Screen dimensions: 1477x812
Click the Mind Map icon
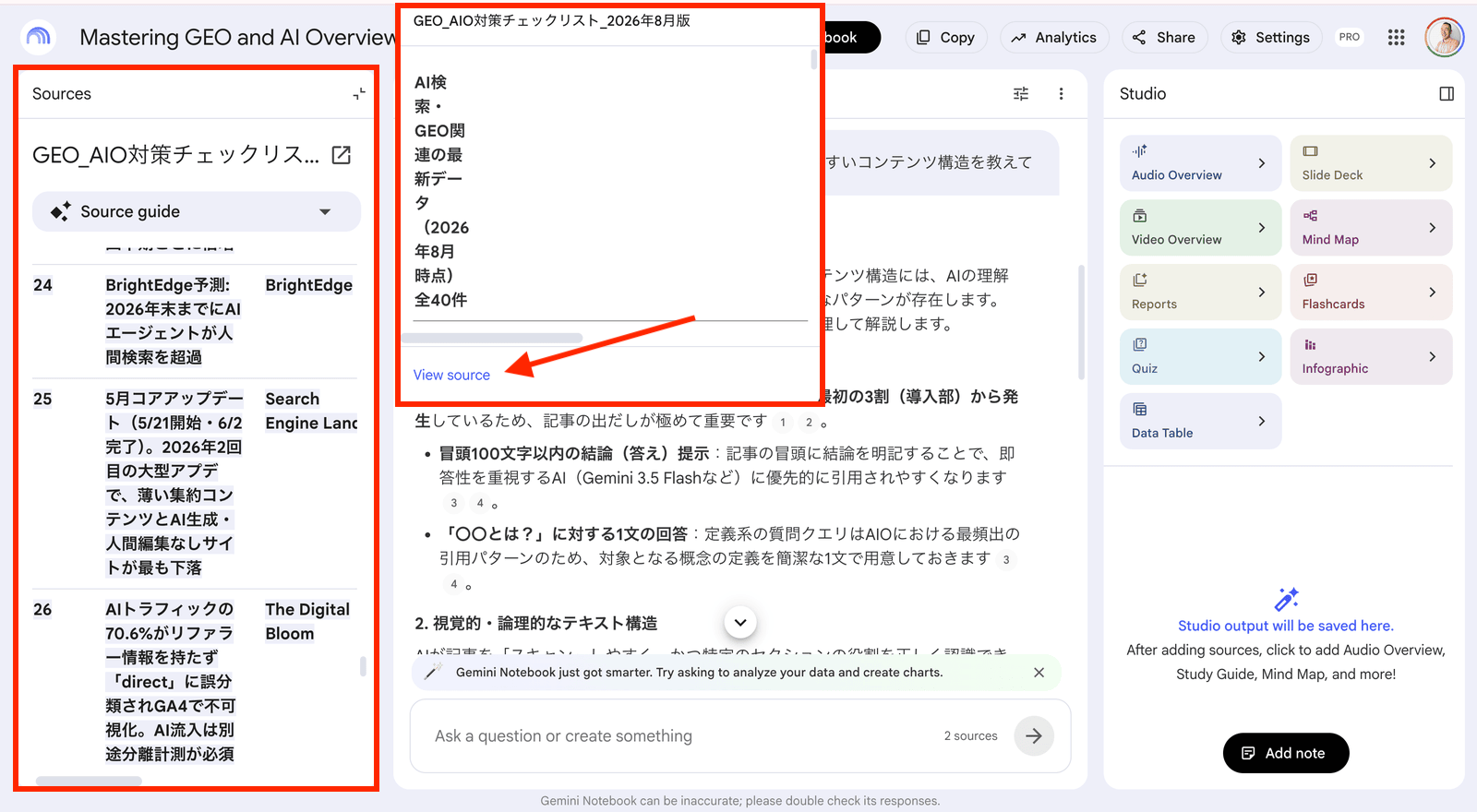tap(1311, 216)
